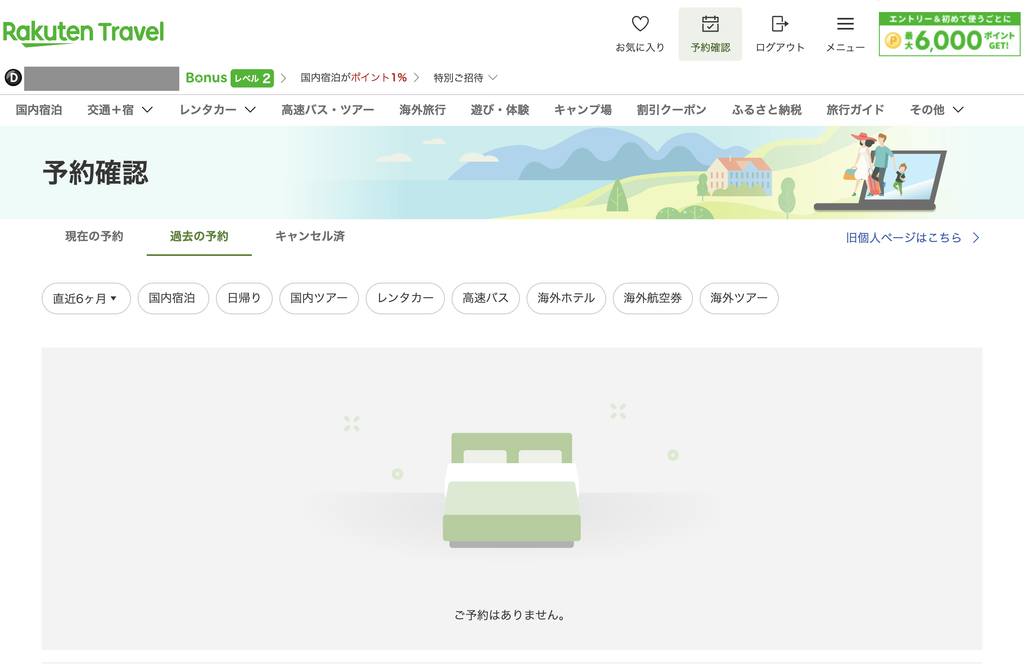Select the 過去の予約 tab
1024x667 pixels.
click(x=199, y=236)
